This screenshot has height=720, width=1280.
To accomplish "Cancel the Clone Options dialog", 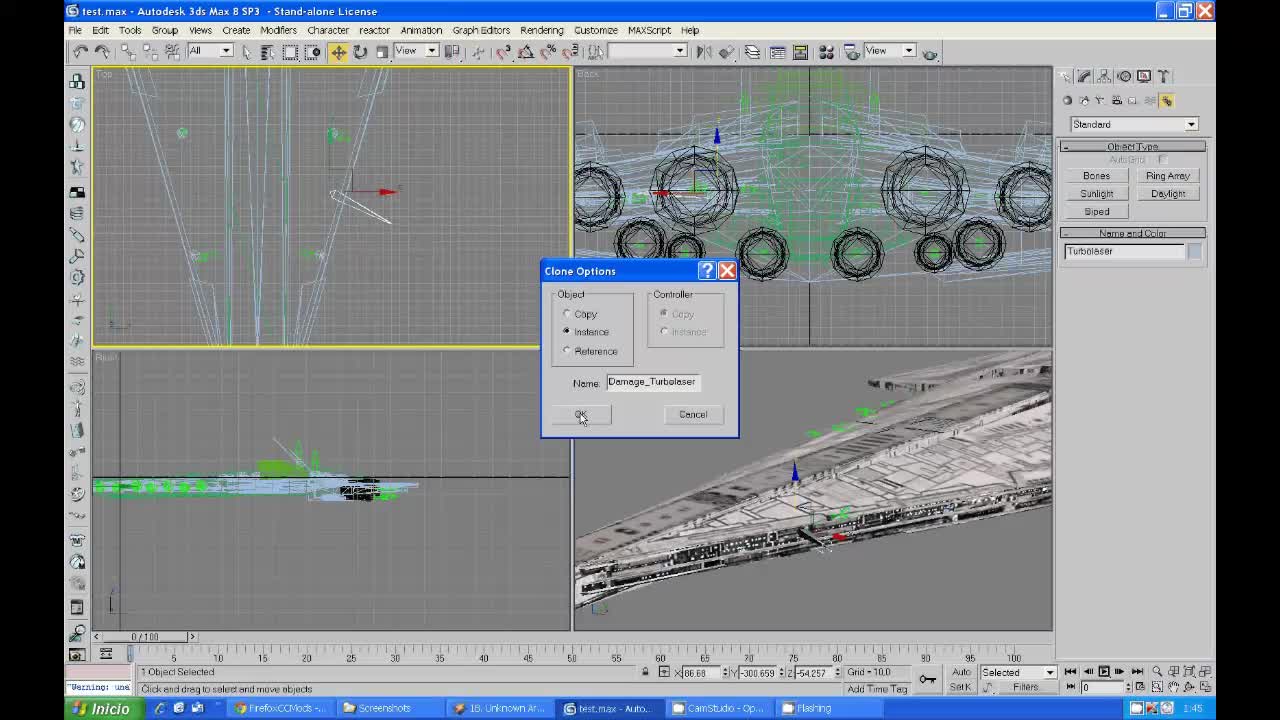I will coord(693,415).
